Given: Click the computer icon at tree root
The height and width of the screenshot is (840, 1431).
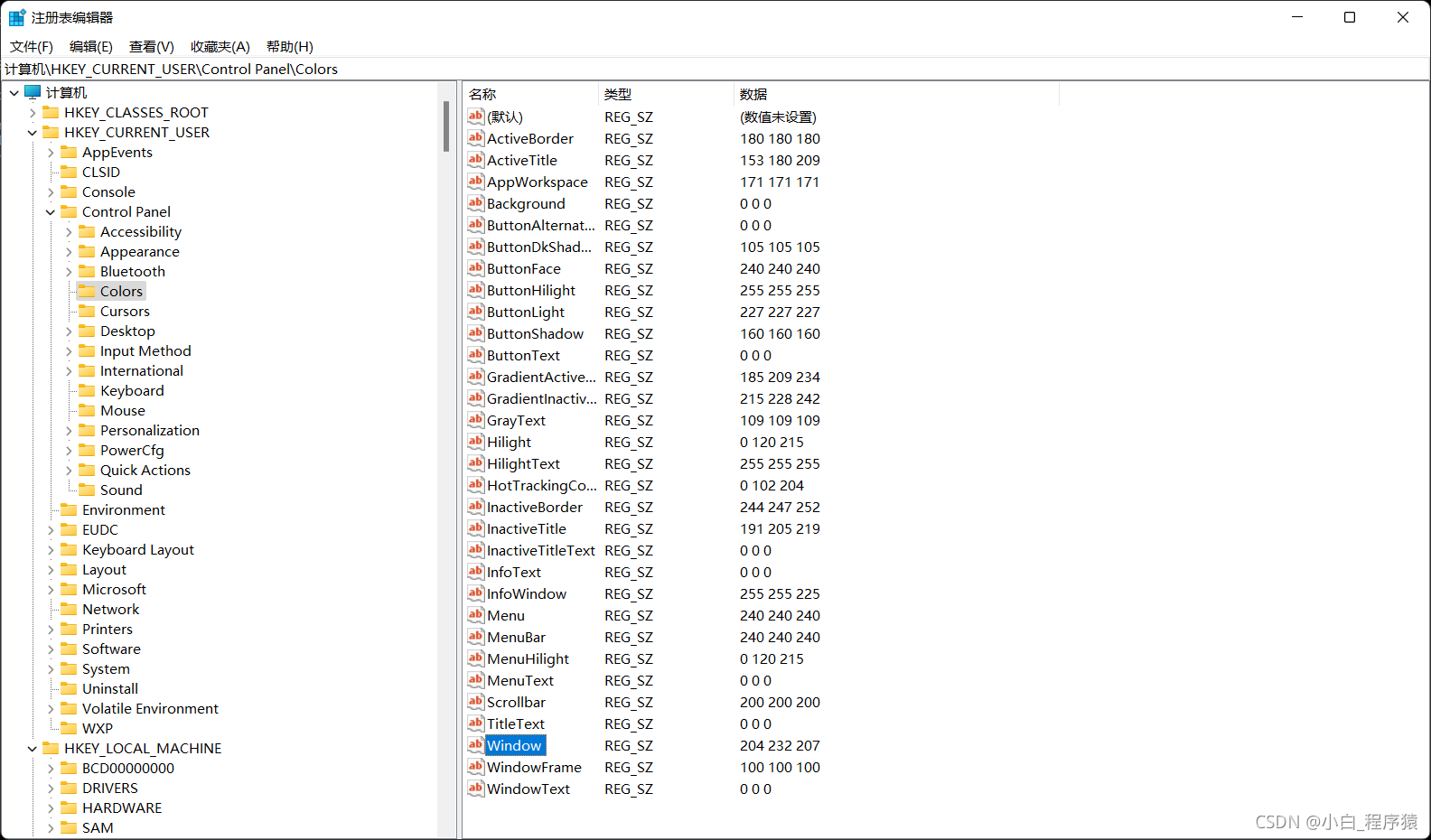Looking at the screenshot, I should coord(33,92).
